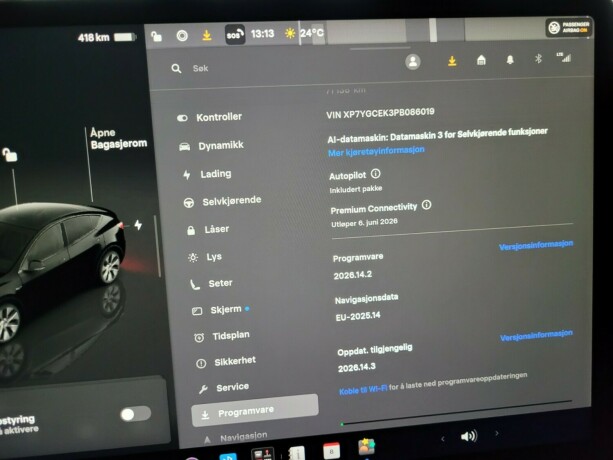This screenshot has width=613, height=460.
Task: Tap the volume speaker icon
Action: pyautogui.click(x=469, y=435)
